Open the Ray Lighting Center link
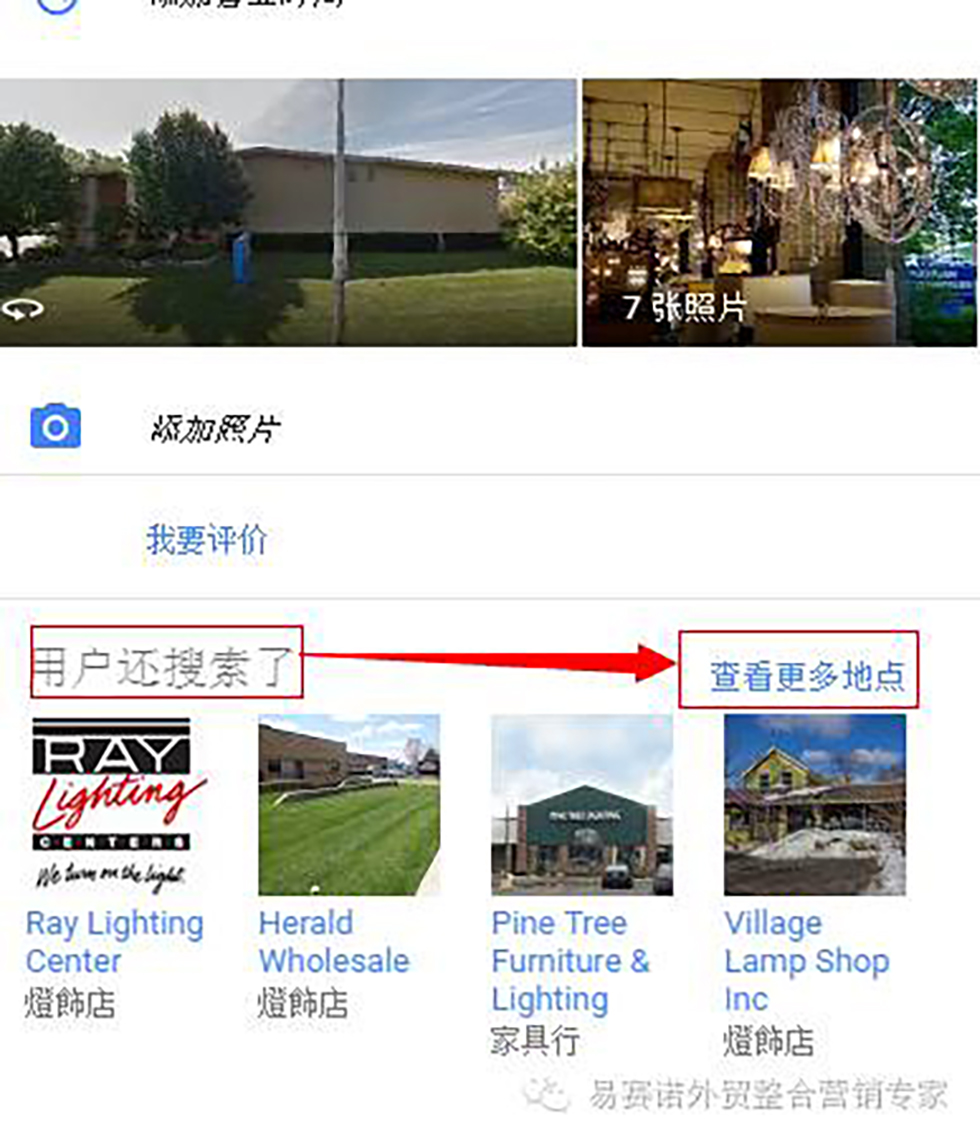Screen dimensions: 980x1142 [114, 942]
